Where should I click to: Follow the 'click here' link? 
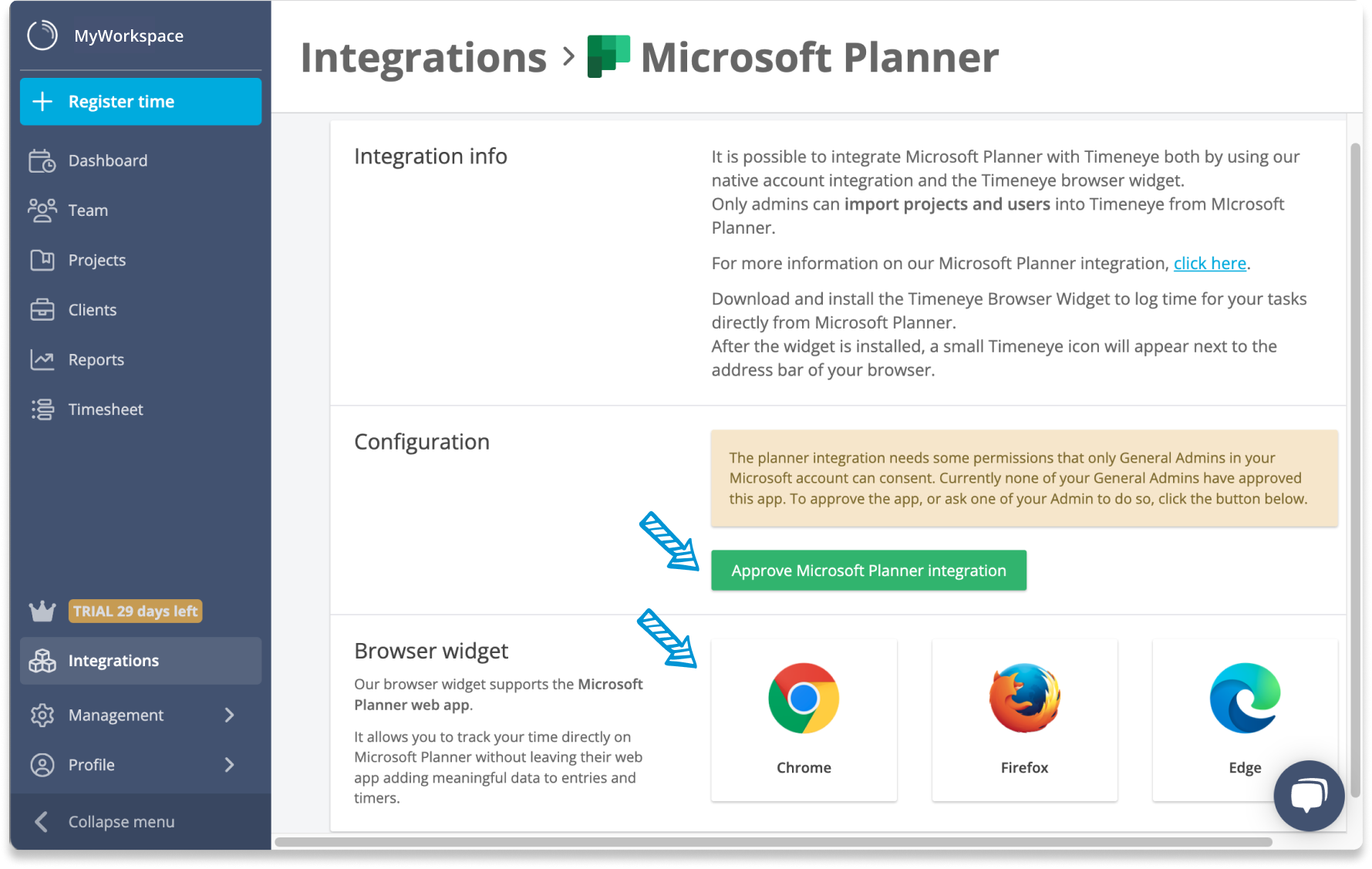1209,263
